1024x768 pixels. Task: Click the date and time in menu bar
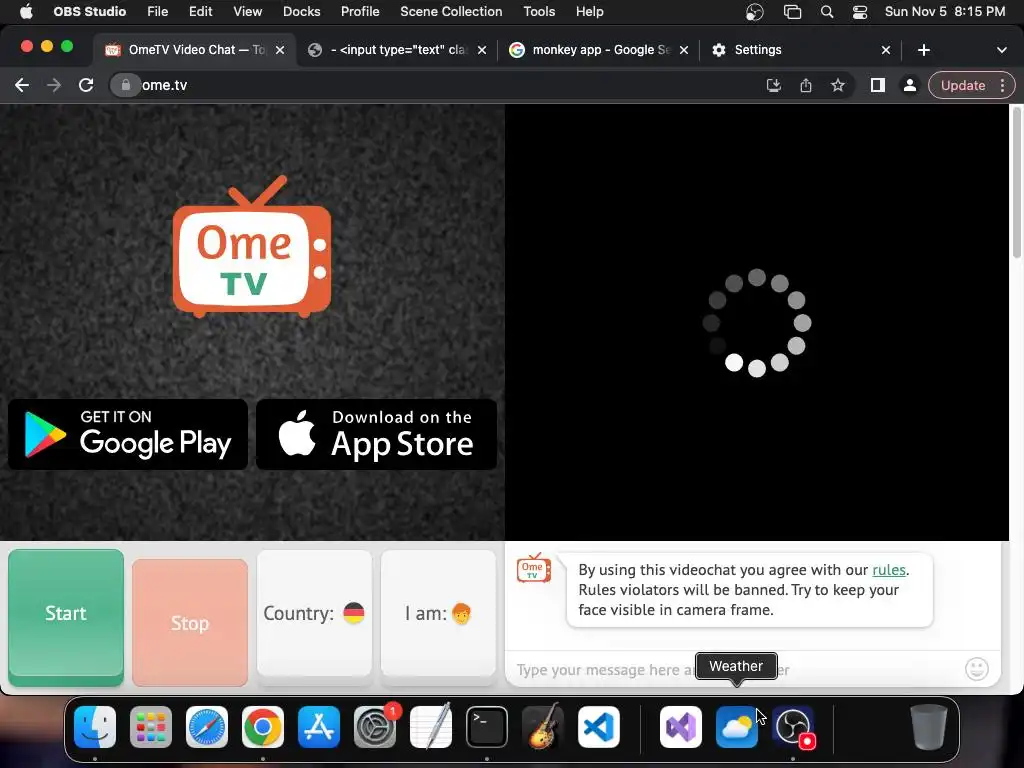click(x=944, y=12)
